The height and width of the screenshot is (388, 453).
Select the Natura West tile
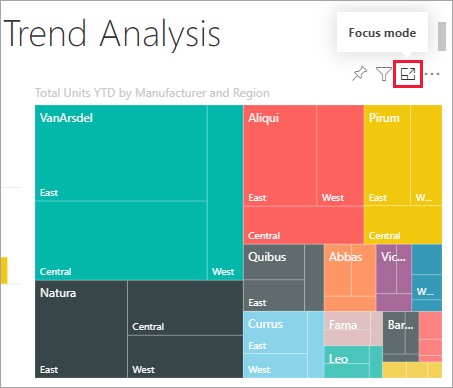pos(185,357)
